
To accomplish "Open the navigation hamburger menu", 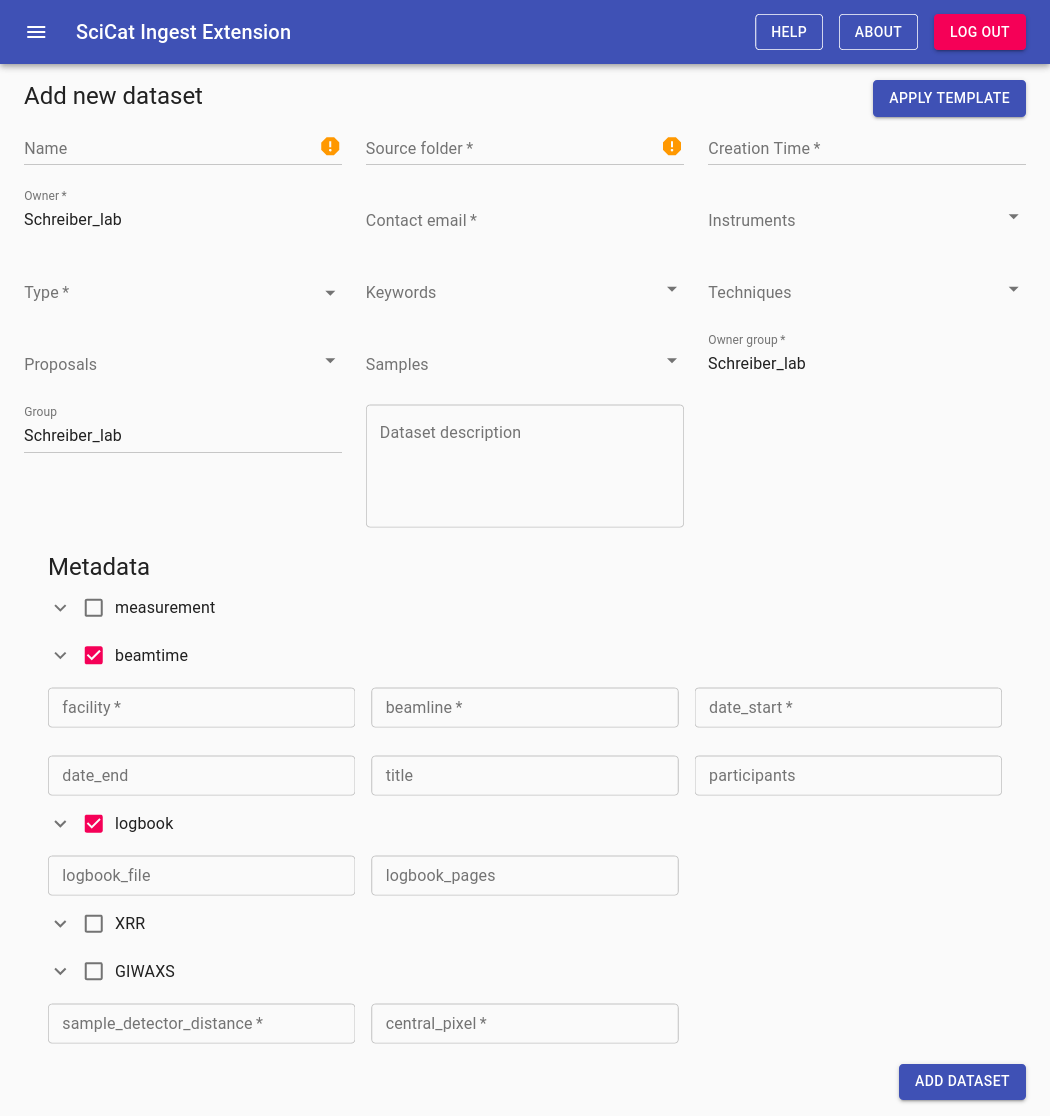I will (36, 31).
